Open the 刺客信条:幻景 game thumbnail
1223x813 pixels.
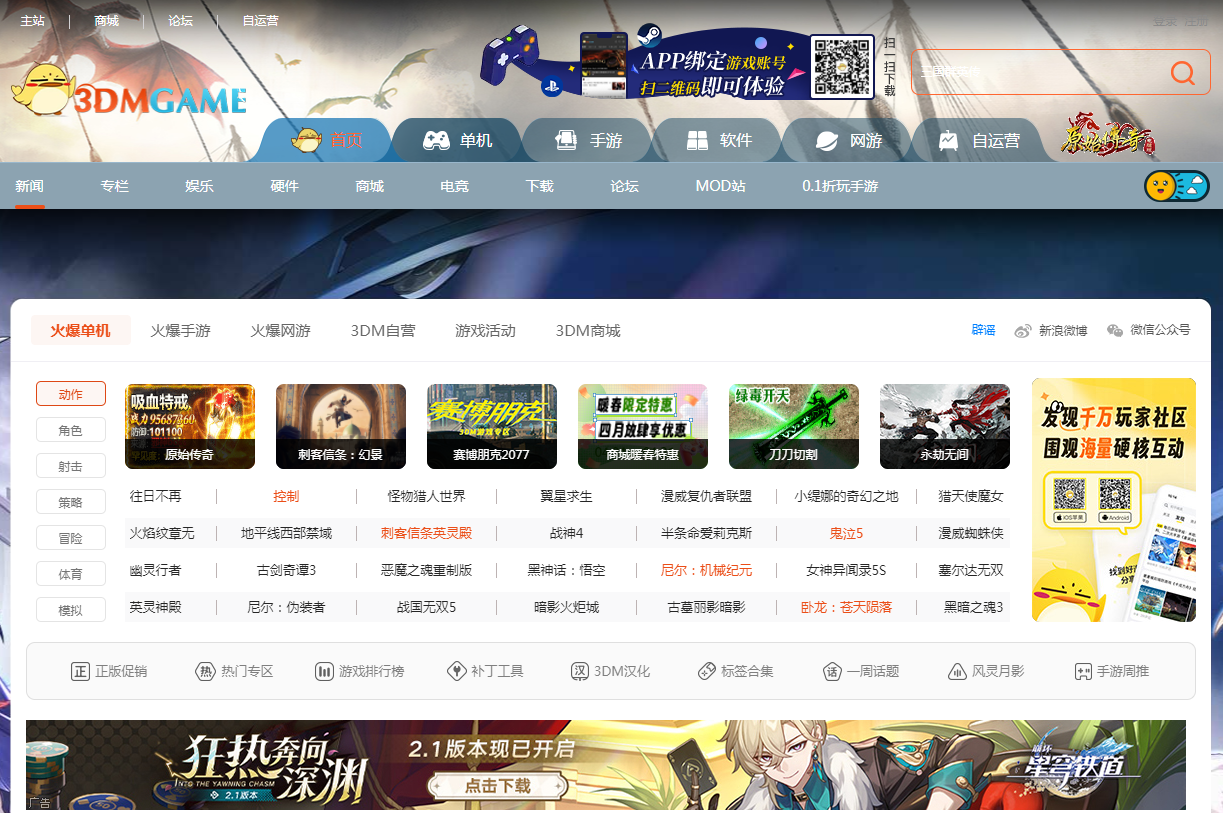[341, 427]
